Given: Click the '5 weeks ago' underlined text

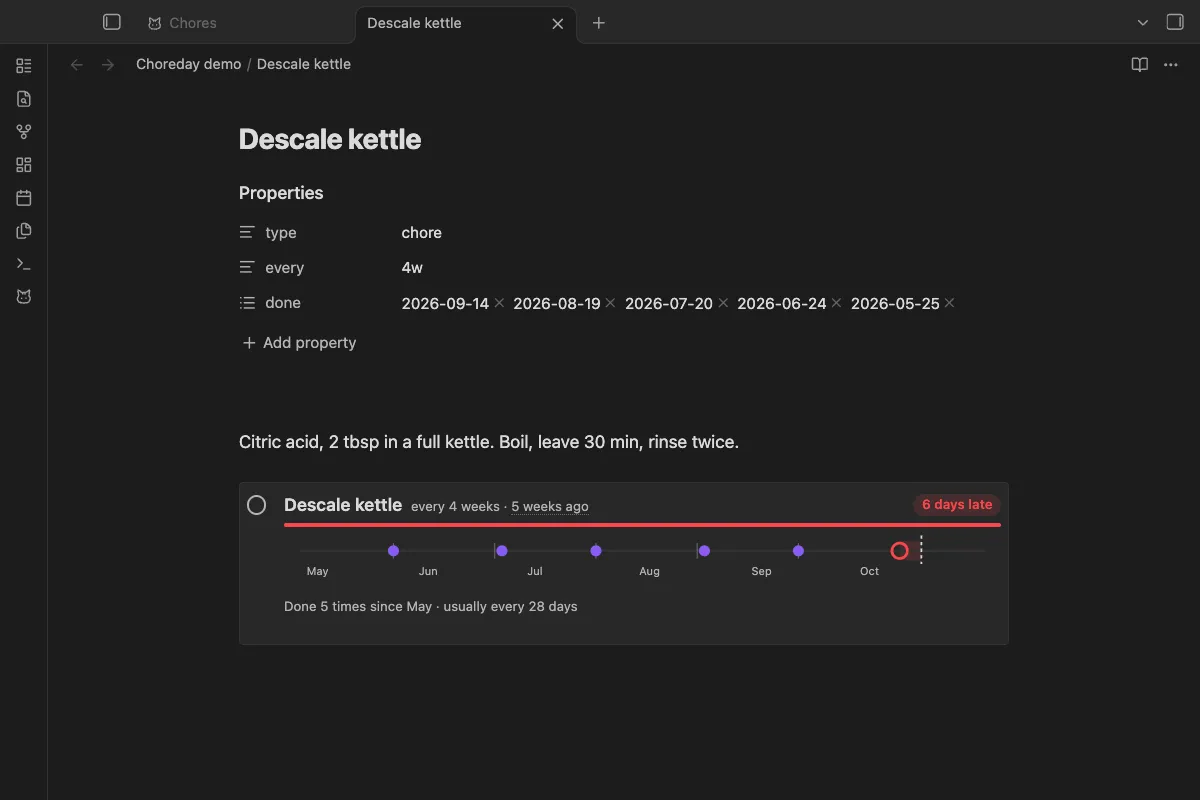Looking at the screenshot, I should [x=550, y=506].
